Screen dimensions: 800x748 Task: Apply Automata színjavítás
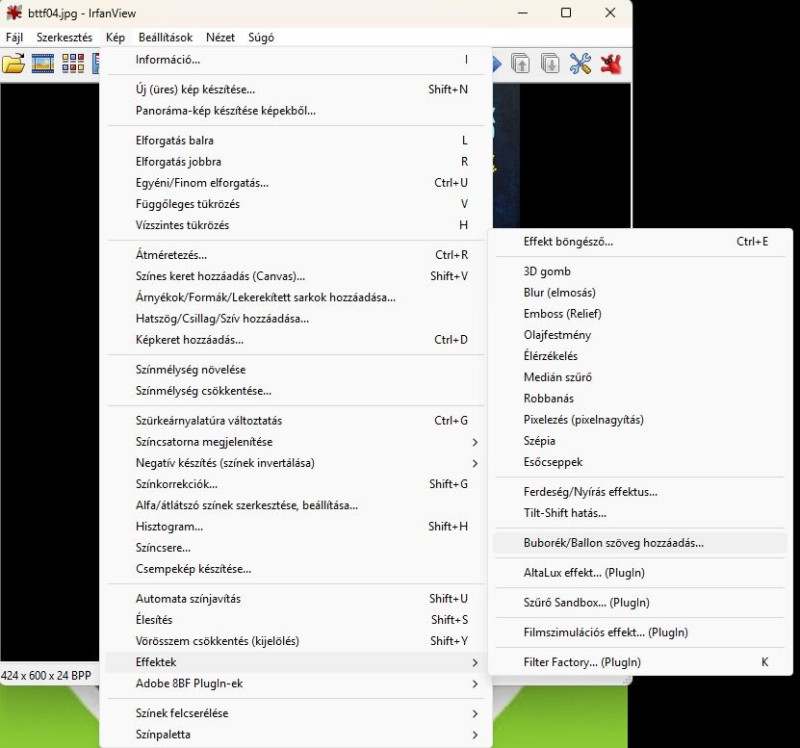coord(296,599)
